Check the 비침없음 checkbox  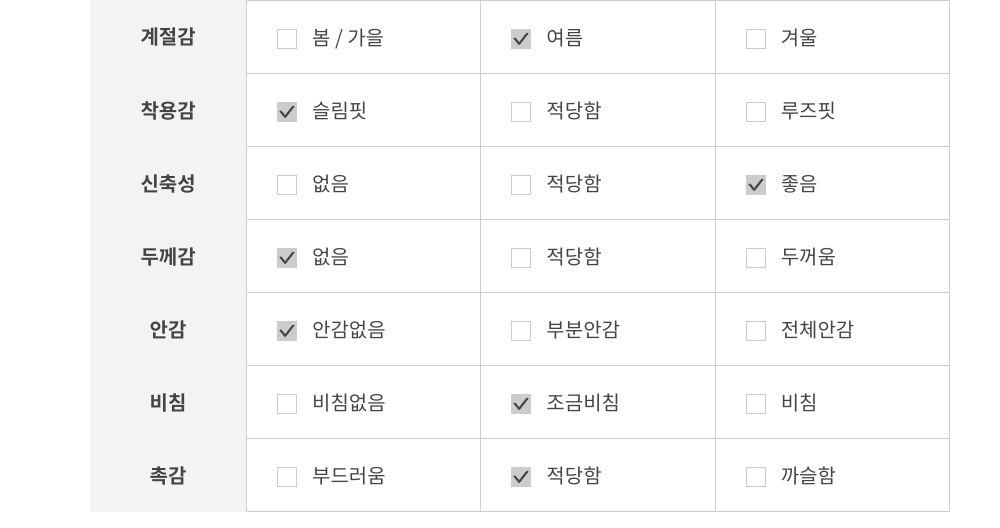(287, 404)
